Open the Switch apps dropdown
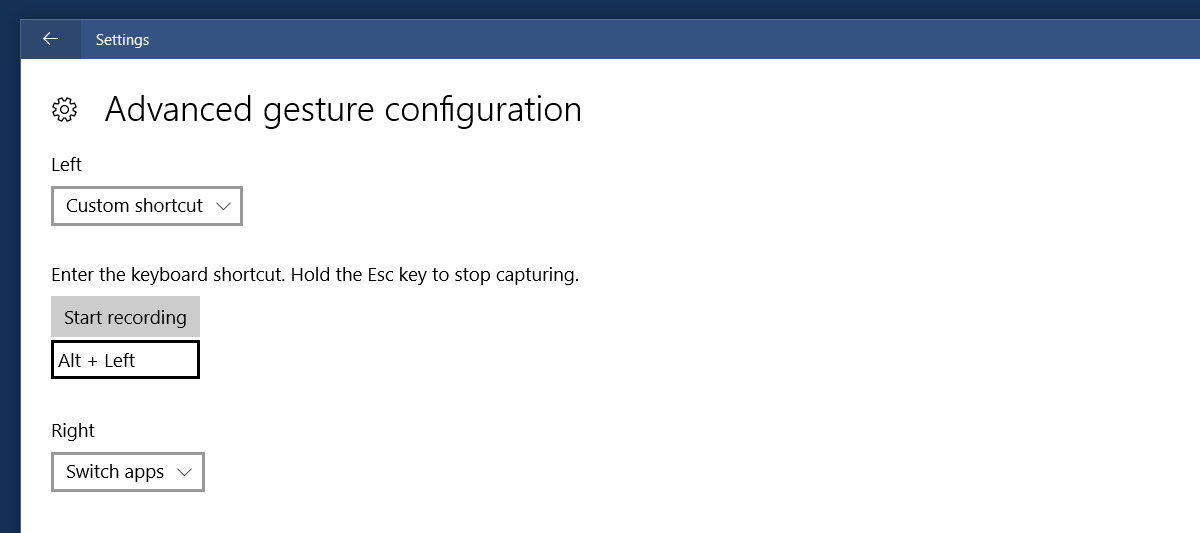The width and height of the screenshot is (1200, 533). coord(127,472)
